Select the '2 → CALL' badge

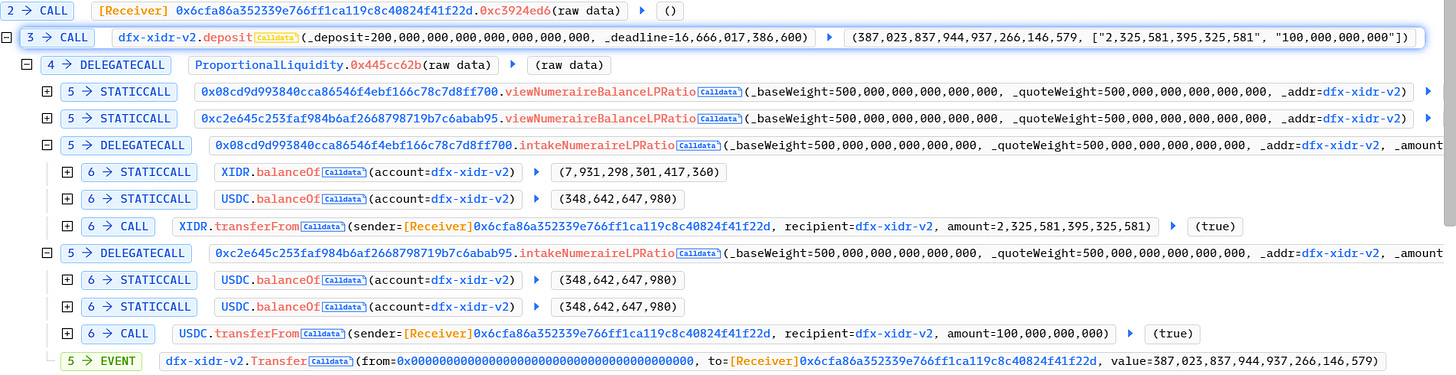(x=37, y=12)
